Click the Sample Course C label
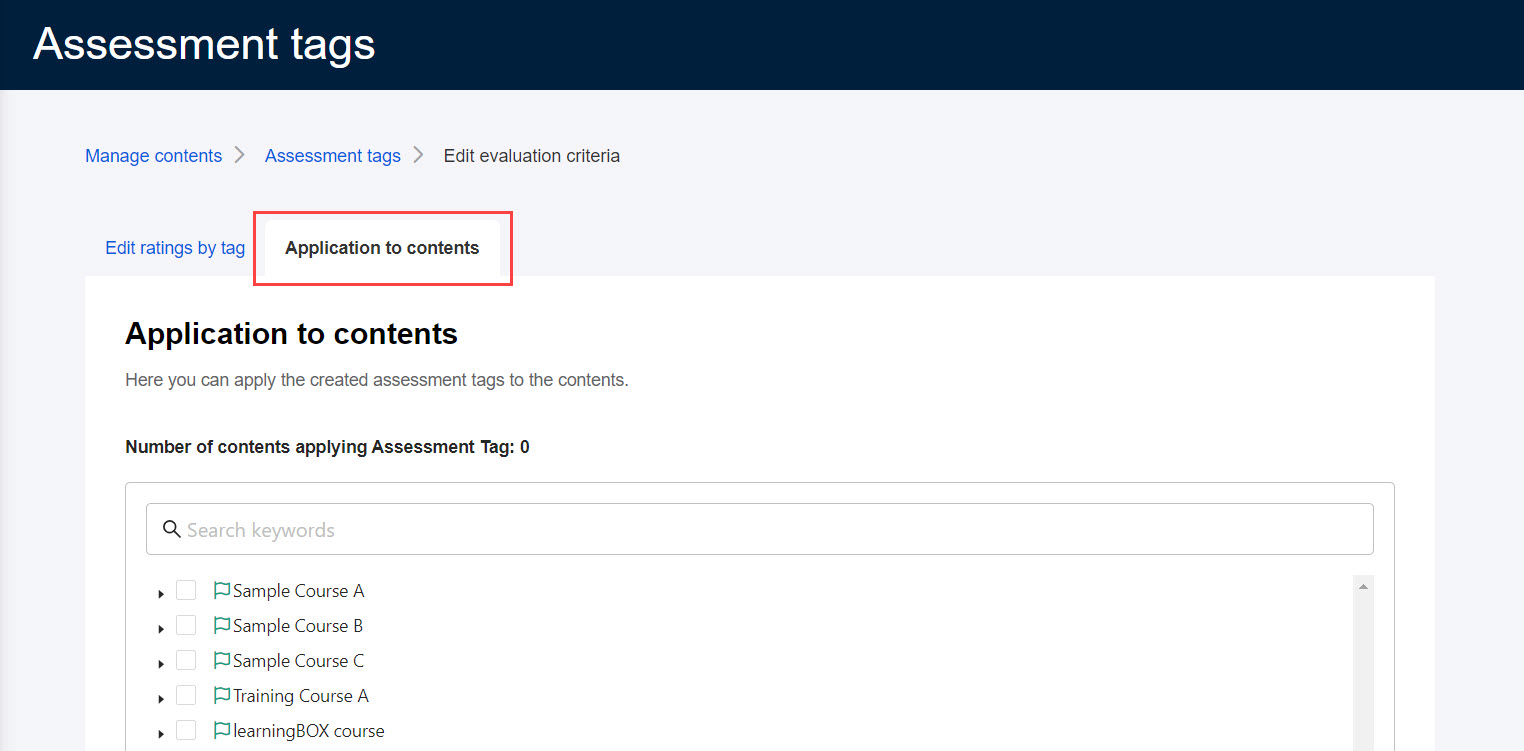Image resolution: width=1524 pixels, height=751 pixels. (x=299, y=661)
